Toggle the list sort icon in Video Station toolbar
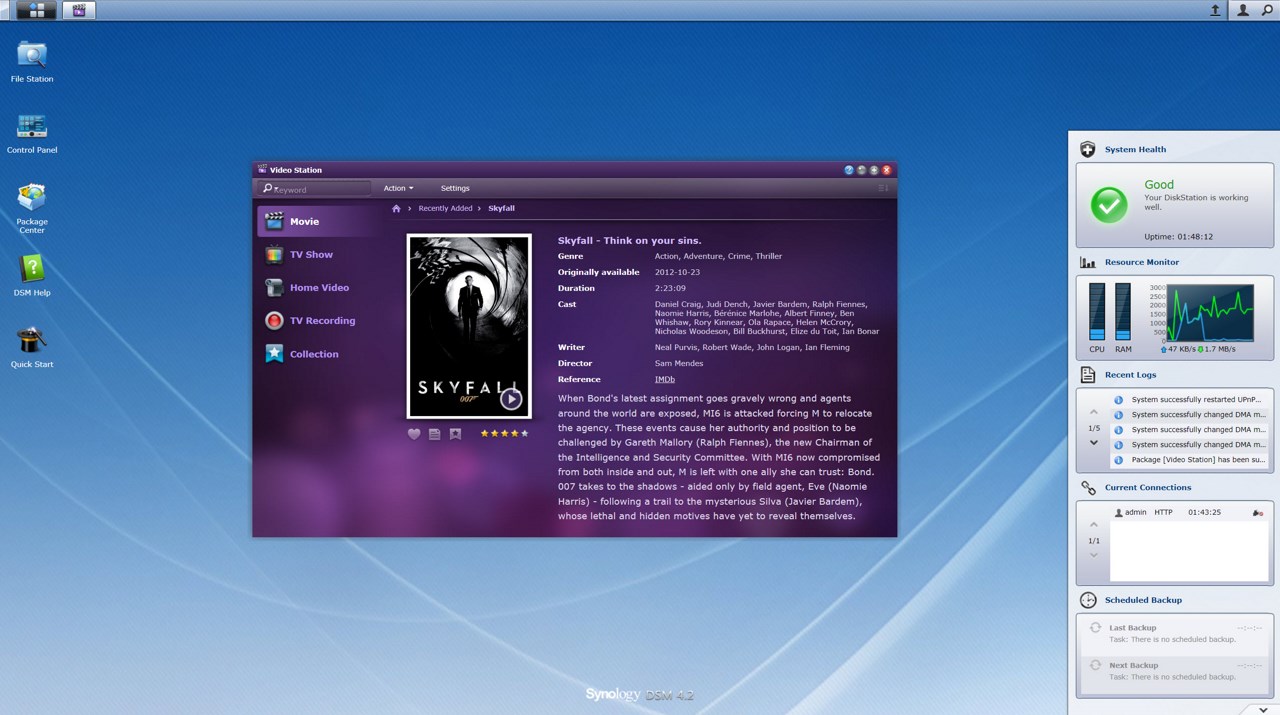1280x715 pixels. click(883, 188)
